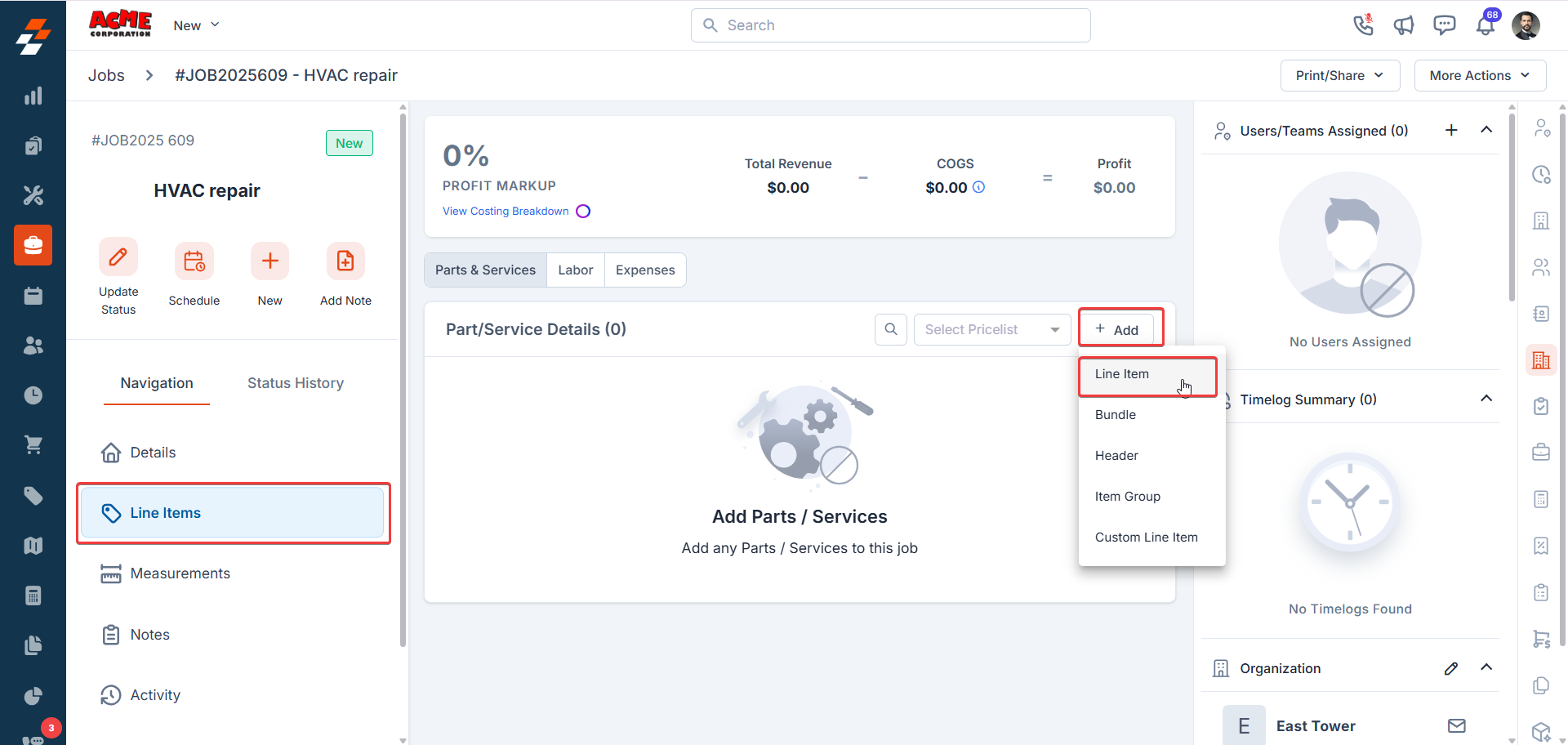Click the View Costing Breakdown link

click(x=506, y=211)
